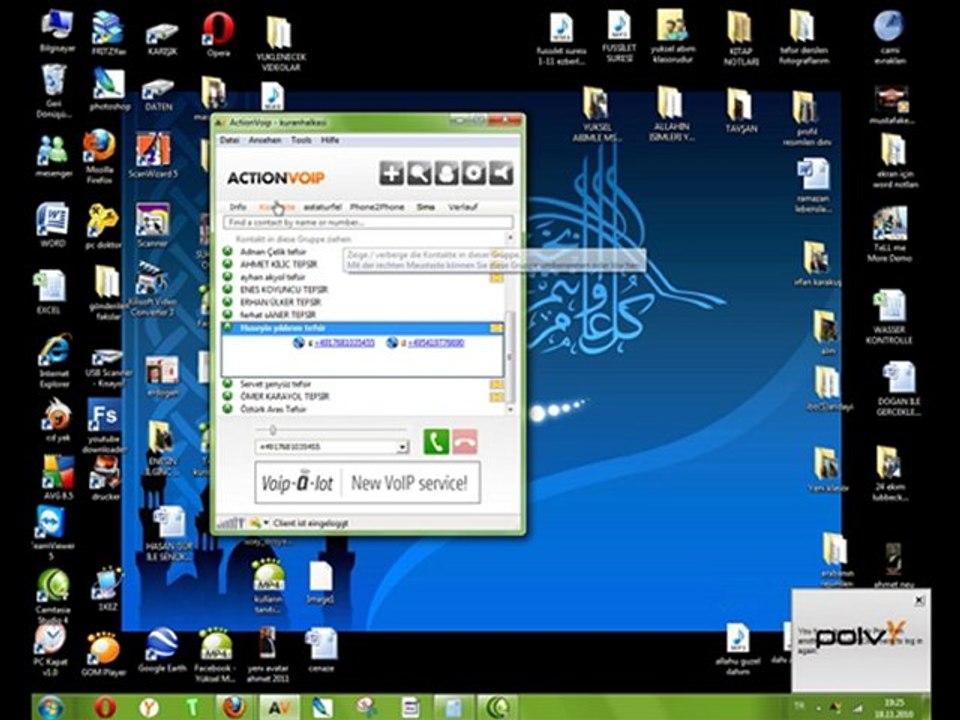Open the WORD desktop shortcut

(x=53, y=225)
